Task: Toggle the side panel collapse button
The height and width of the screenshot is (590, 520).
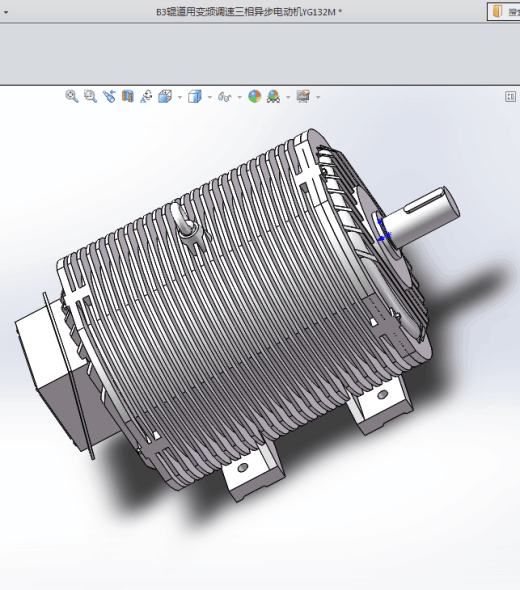Action: (x=510, y=97)
